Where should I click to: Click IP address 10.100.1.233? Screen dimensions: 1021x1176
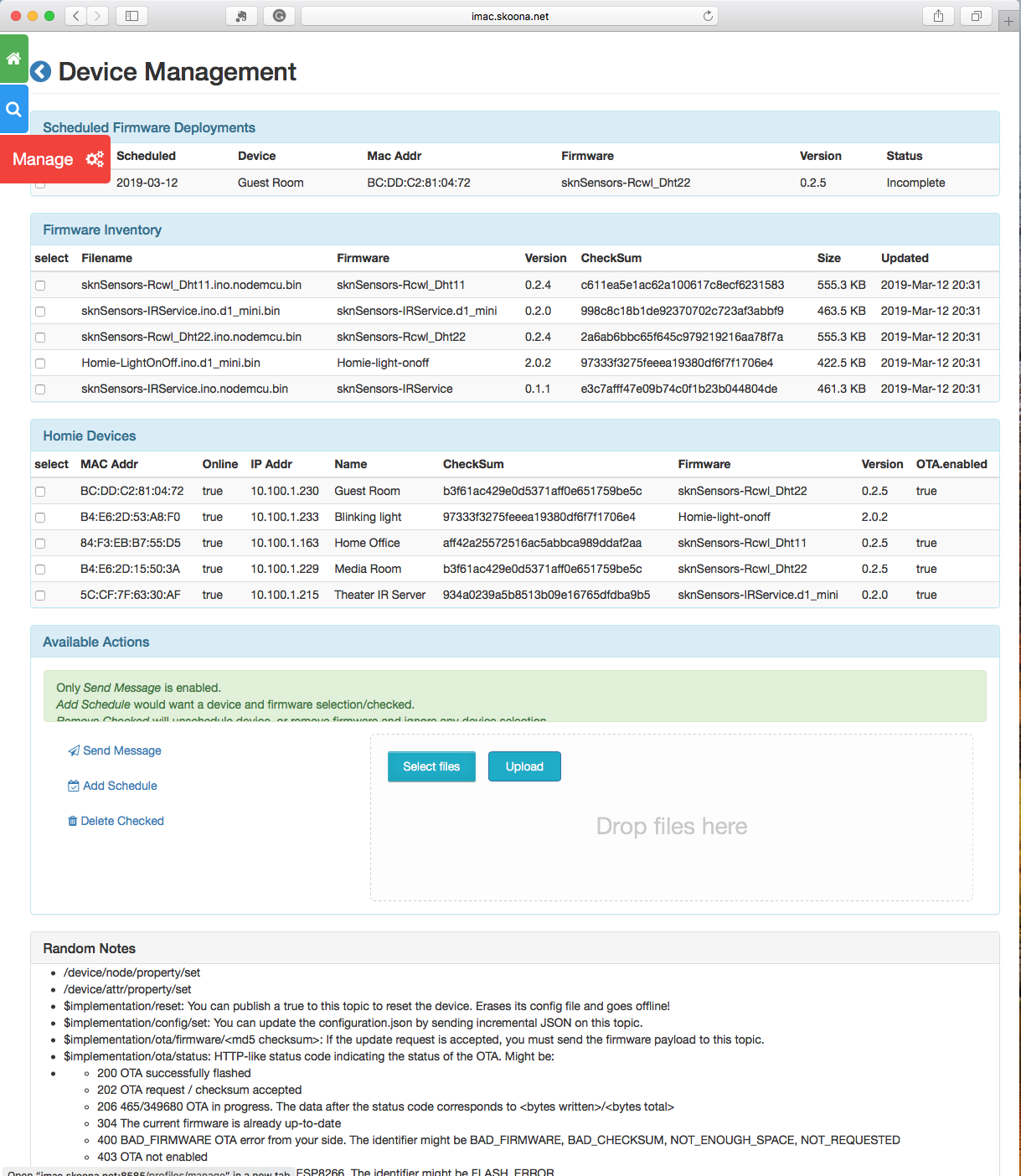click(x=285, y=517)
